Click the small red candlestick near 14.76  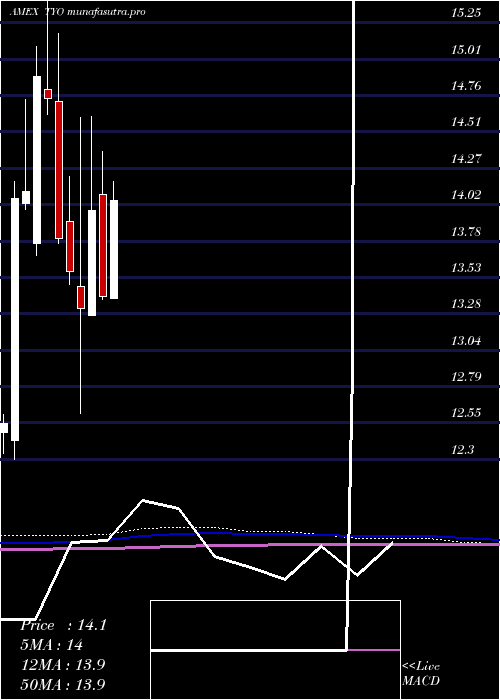pyautogui.click(x=48, y=94)
